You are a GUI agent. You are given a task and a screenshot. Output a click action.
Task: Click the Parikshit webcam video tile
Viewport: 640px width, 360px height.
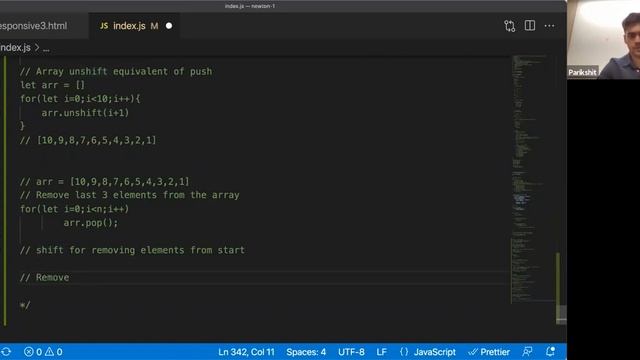[x=603, y=39]
